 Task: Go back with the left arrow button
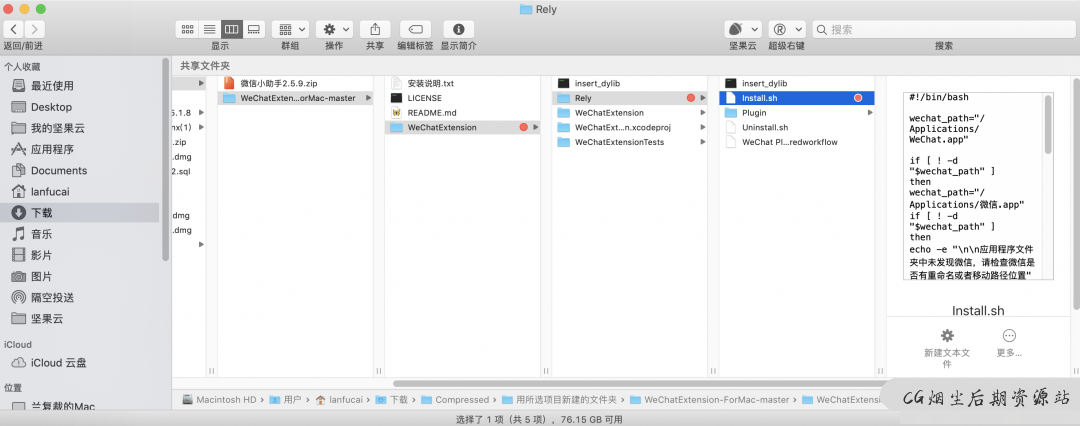coord(14,29)
